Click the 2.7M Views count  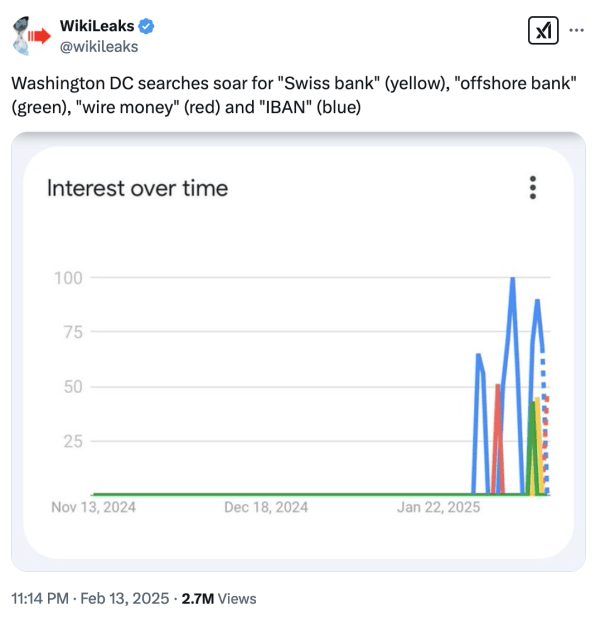pos(219,598)
